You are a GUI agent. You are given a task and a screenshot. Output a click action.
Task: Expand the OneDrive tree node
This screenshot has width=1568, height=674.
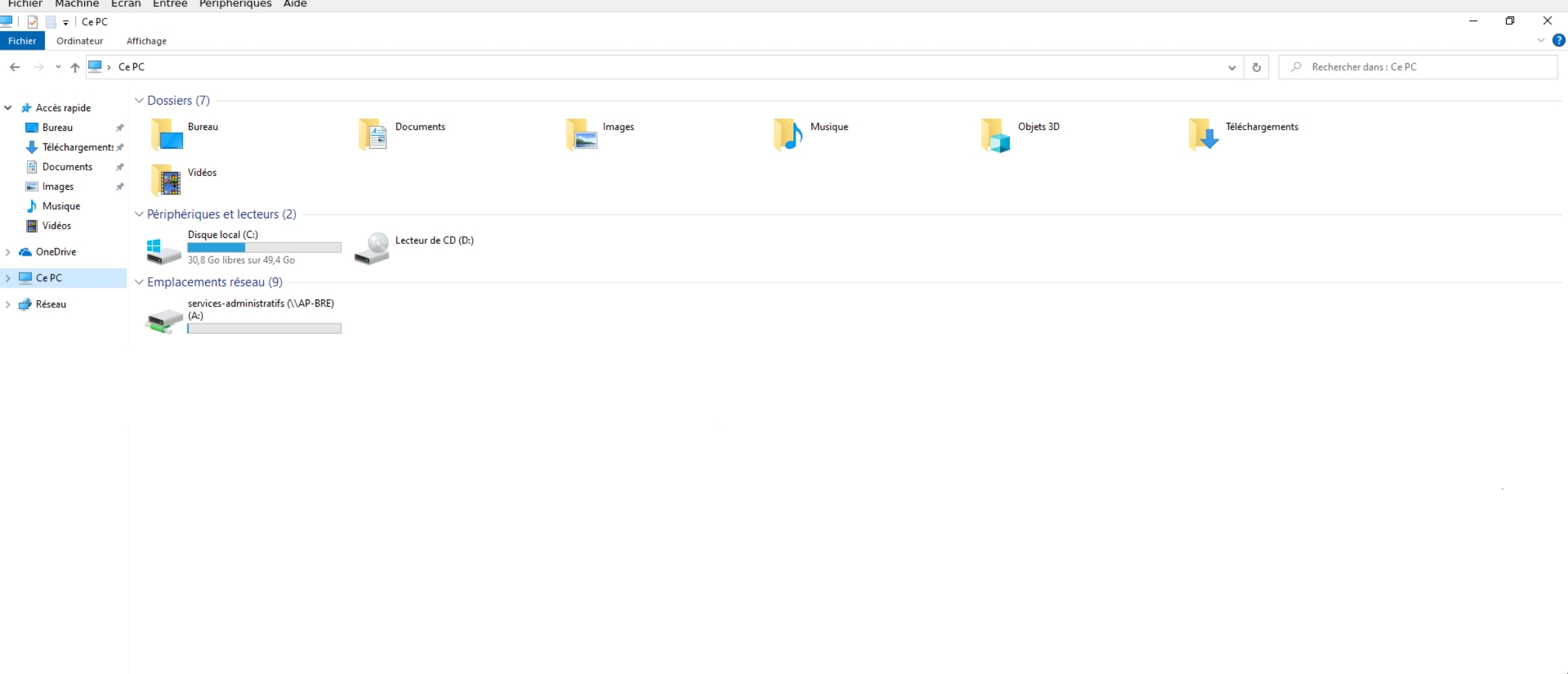point(8,252)
